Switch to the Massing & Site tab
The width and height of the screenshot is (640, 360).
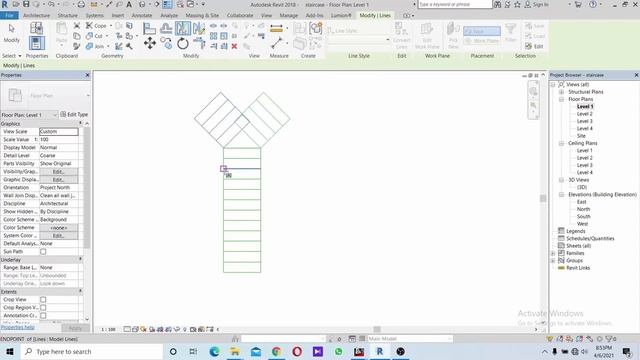coord(202,16)
